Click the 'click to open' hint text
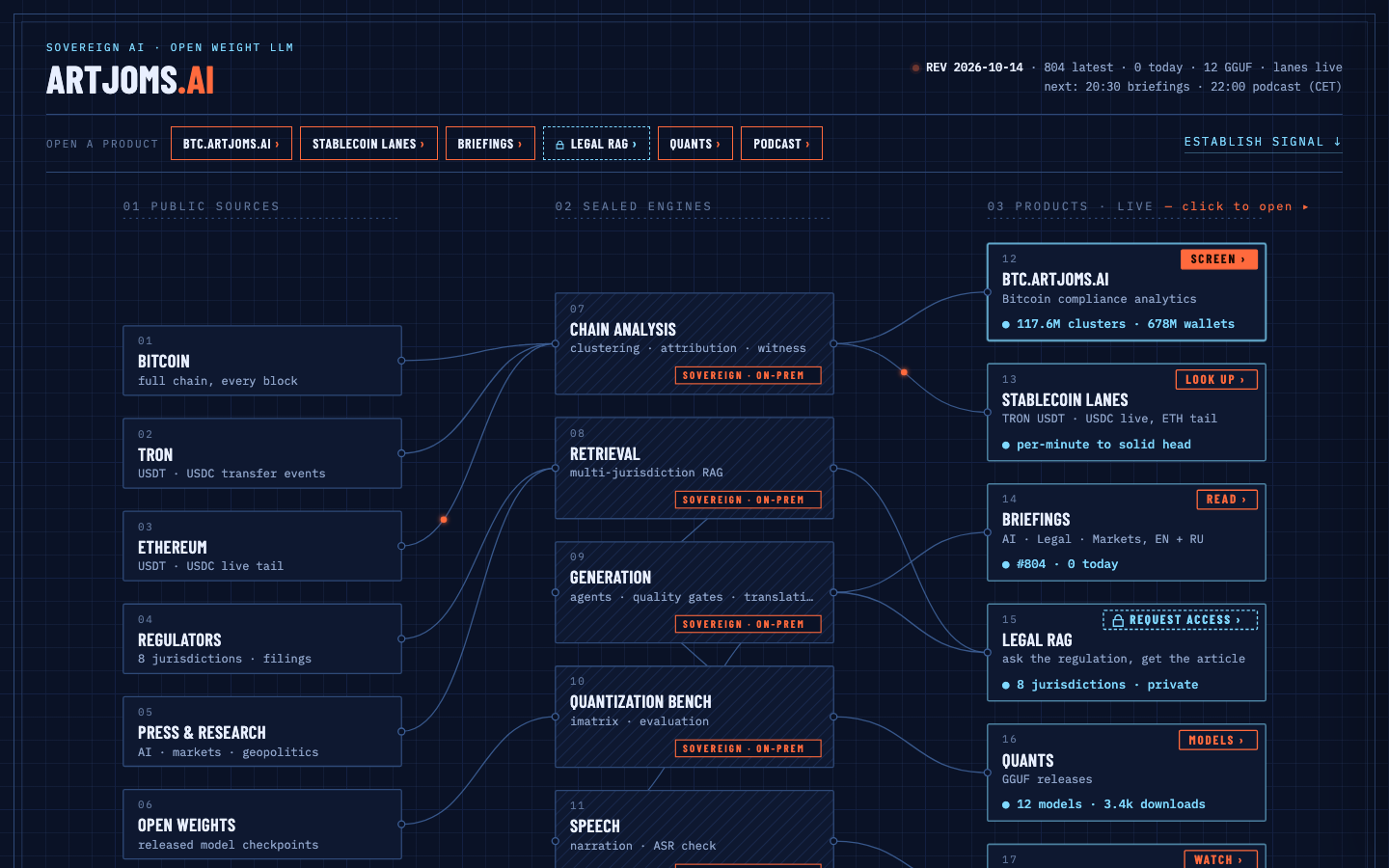The height and width of the screenshot is (868, 1389). click(1237, 206)
